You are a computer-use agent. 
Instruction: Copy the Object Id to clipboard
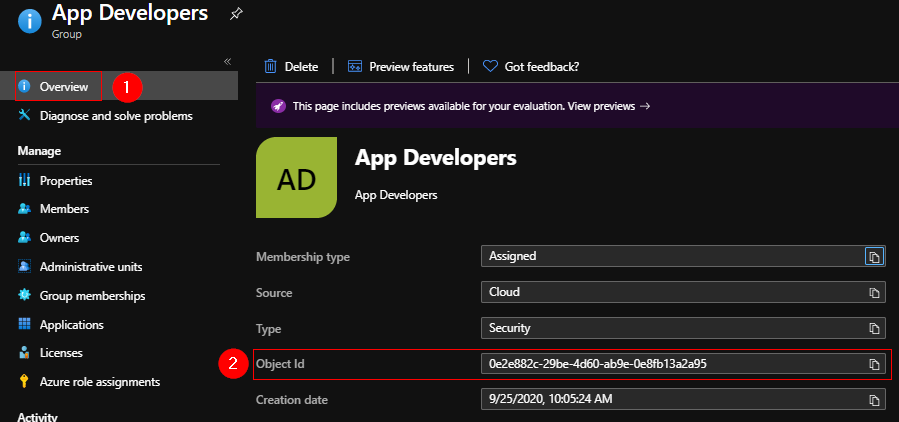point(874,364)
